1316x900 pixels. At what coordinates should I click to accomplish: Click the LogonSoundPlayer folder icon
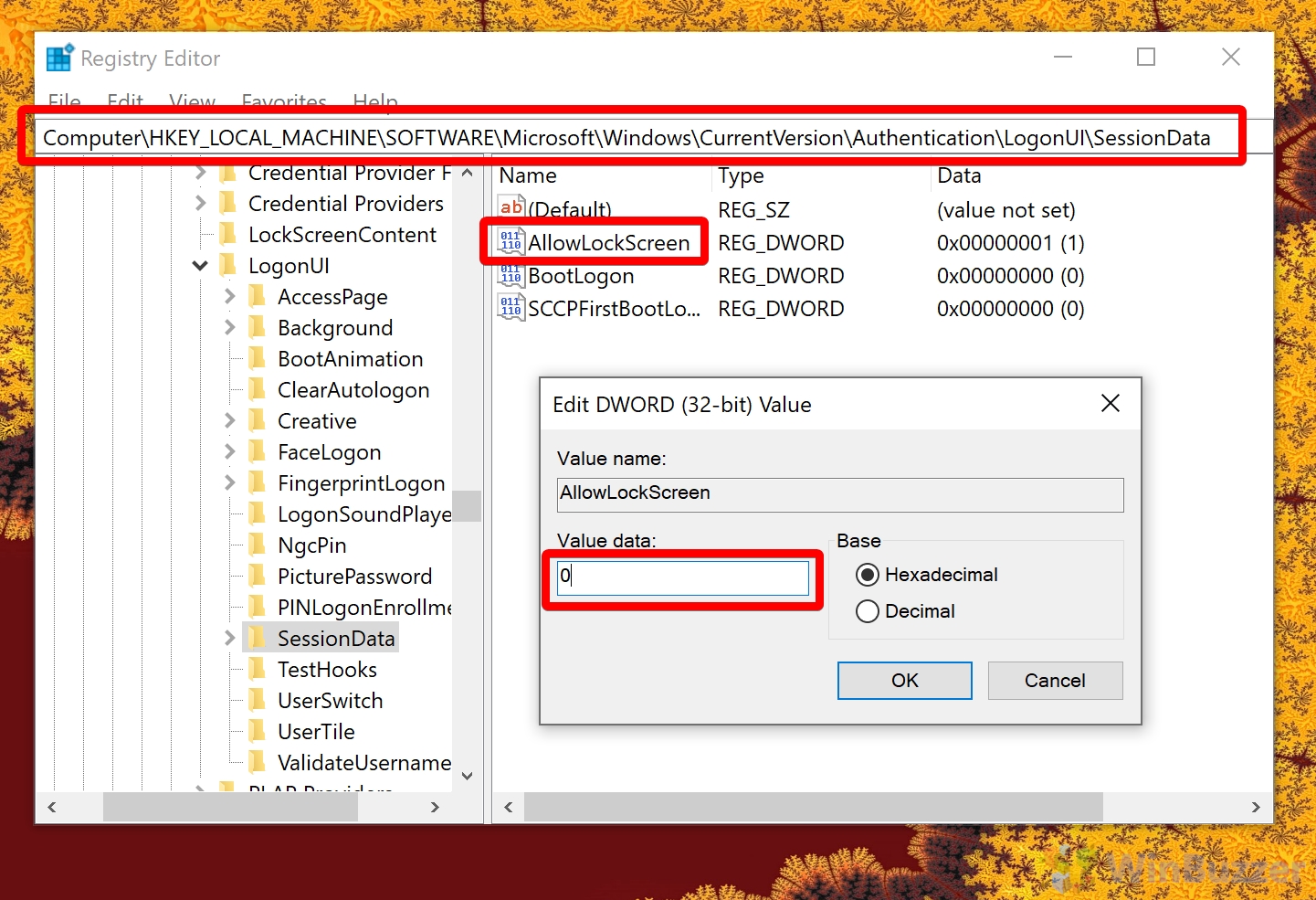(x=258, y=514)
